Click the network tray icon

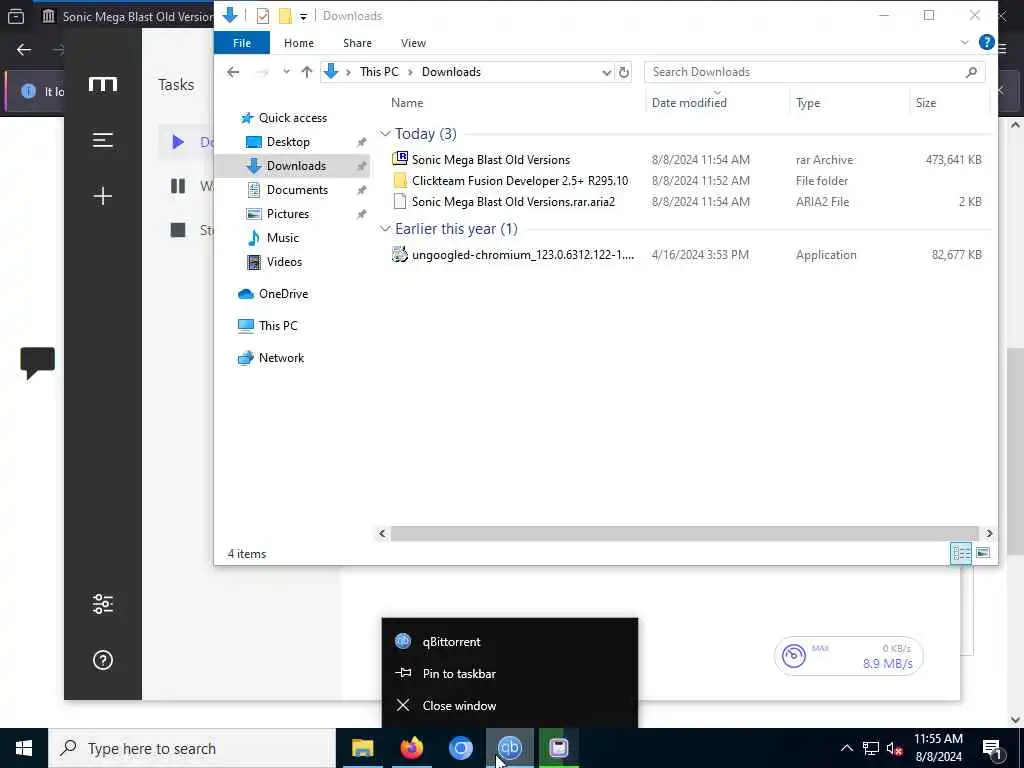tap(871, 748)
